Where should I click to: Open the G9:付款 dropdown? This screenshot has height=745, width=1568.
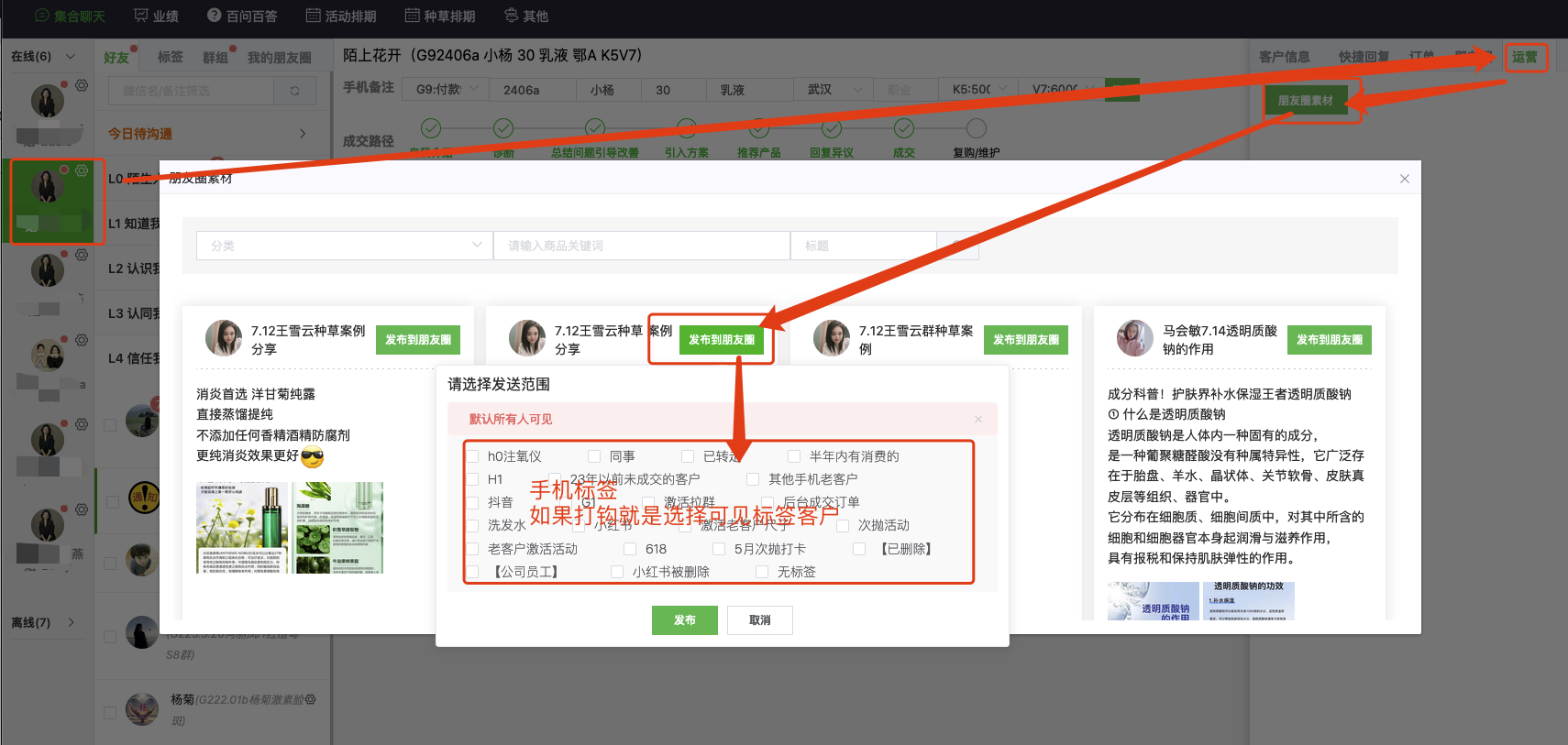tap(446, 90)
